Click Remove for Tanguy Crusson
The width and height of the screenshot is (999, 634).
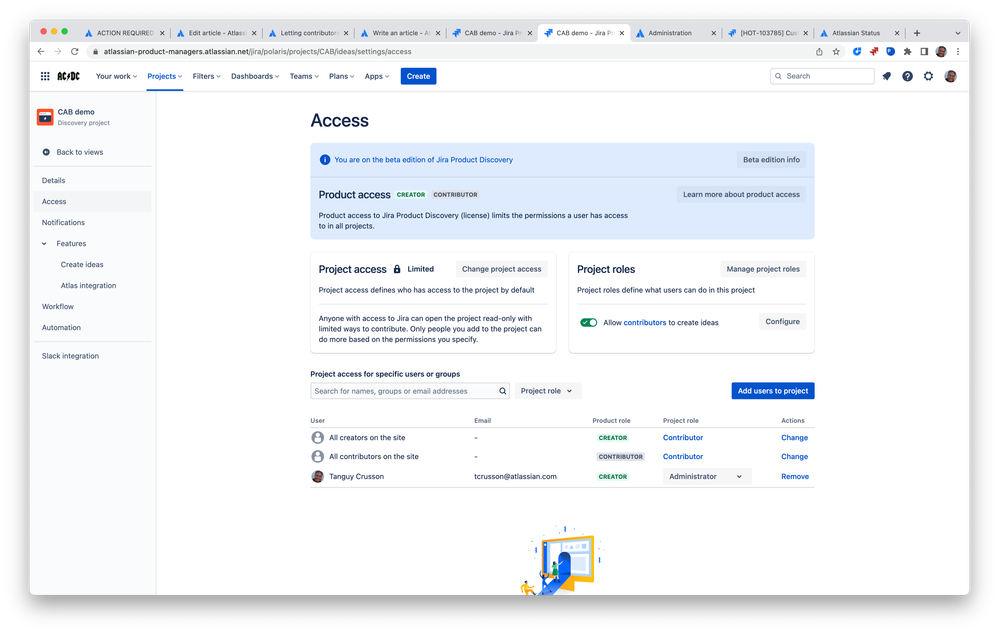click(795, 477)
